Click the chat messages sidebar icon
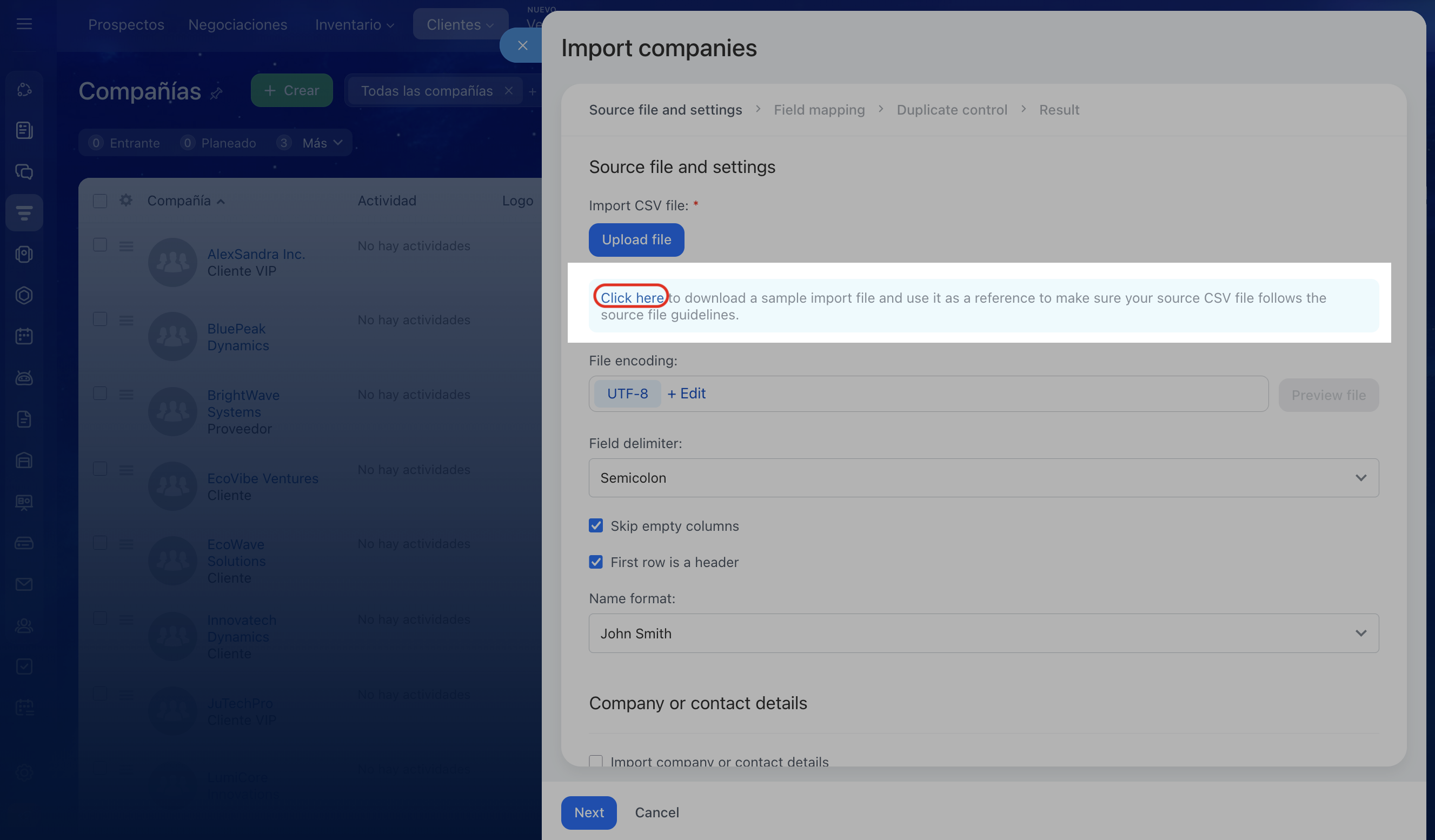This screenshot has height=840, width=1435. coord(24,171)
